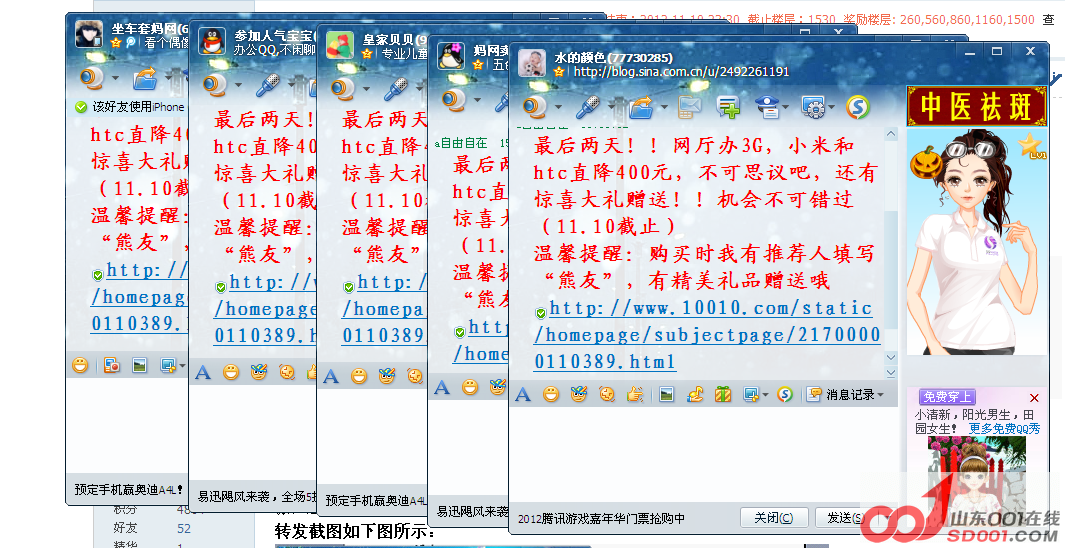Click the 免费穿上 button

[x=947, y=397]
